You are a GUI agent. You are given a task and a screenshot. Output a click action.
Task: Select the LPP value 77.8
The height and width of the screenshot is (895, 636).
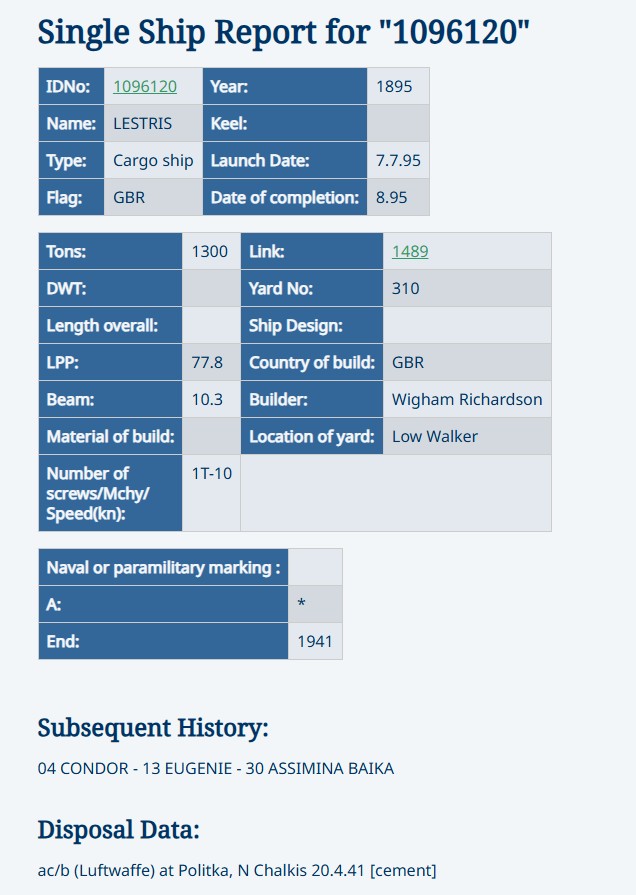click(207, 363)
